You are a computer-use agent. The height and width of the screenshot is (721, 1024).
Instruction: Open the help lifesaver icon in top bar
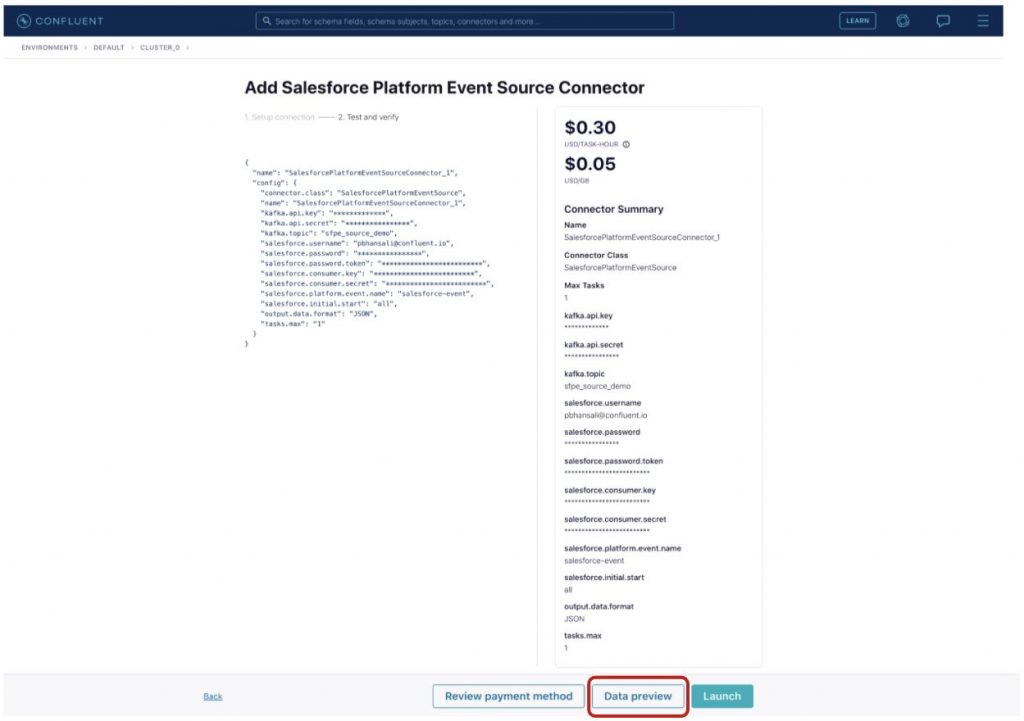click(903, 20)
